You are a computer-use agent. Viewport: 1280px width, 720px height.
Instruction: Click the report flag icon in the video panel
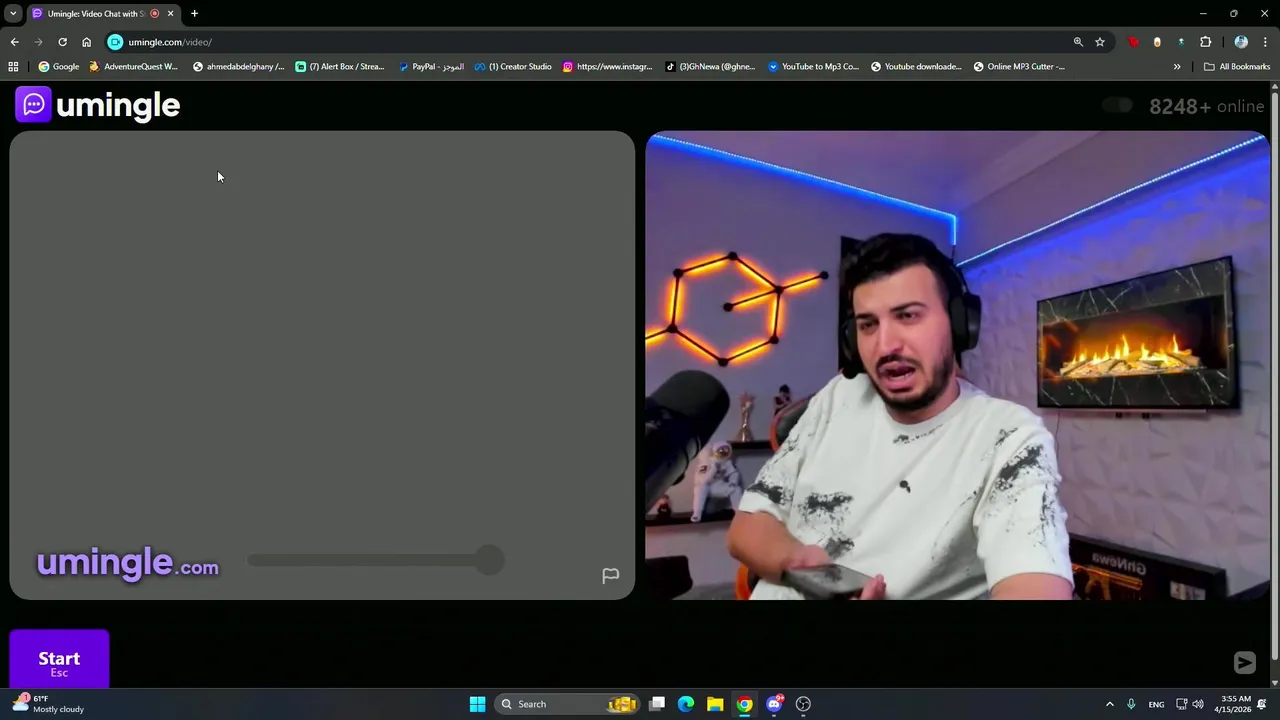click(x=610, y=575)
